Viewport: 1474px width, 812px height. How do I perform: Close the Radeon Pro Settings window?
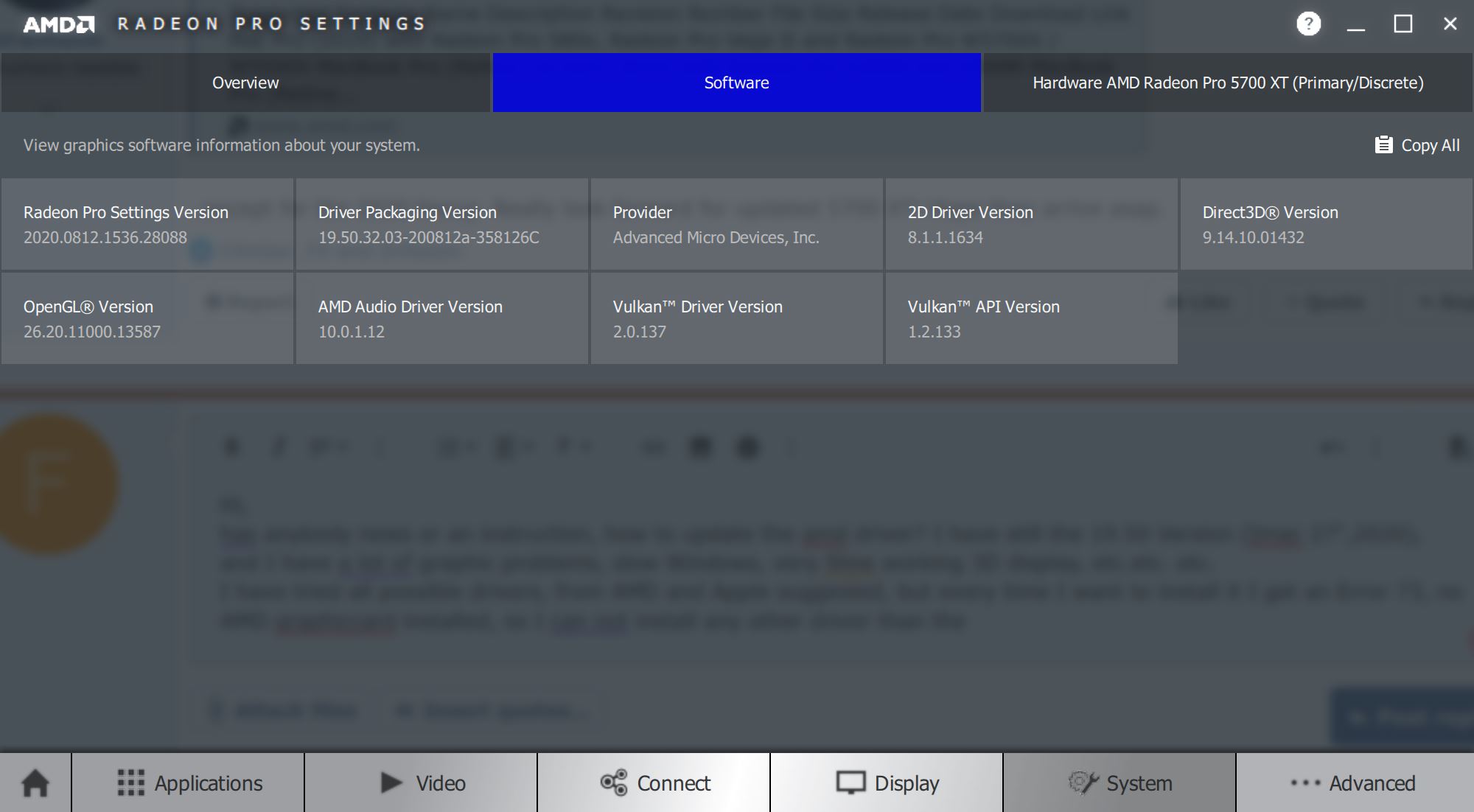tap(1450, 24)
